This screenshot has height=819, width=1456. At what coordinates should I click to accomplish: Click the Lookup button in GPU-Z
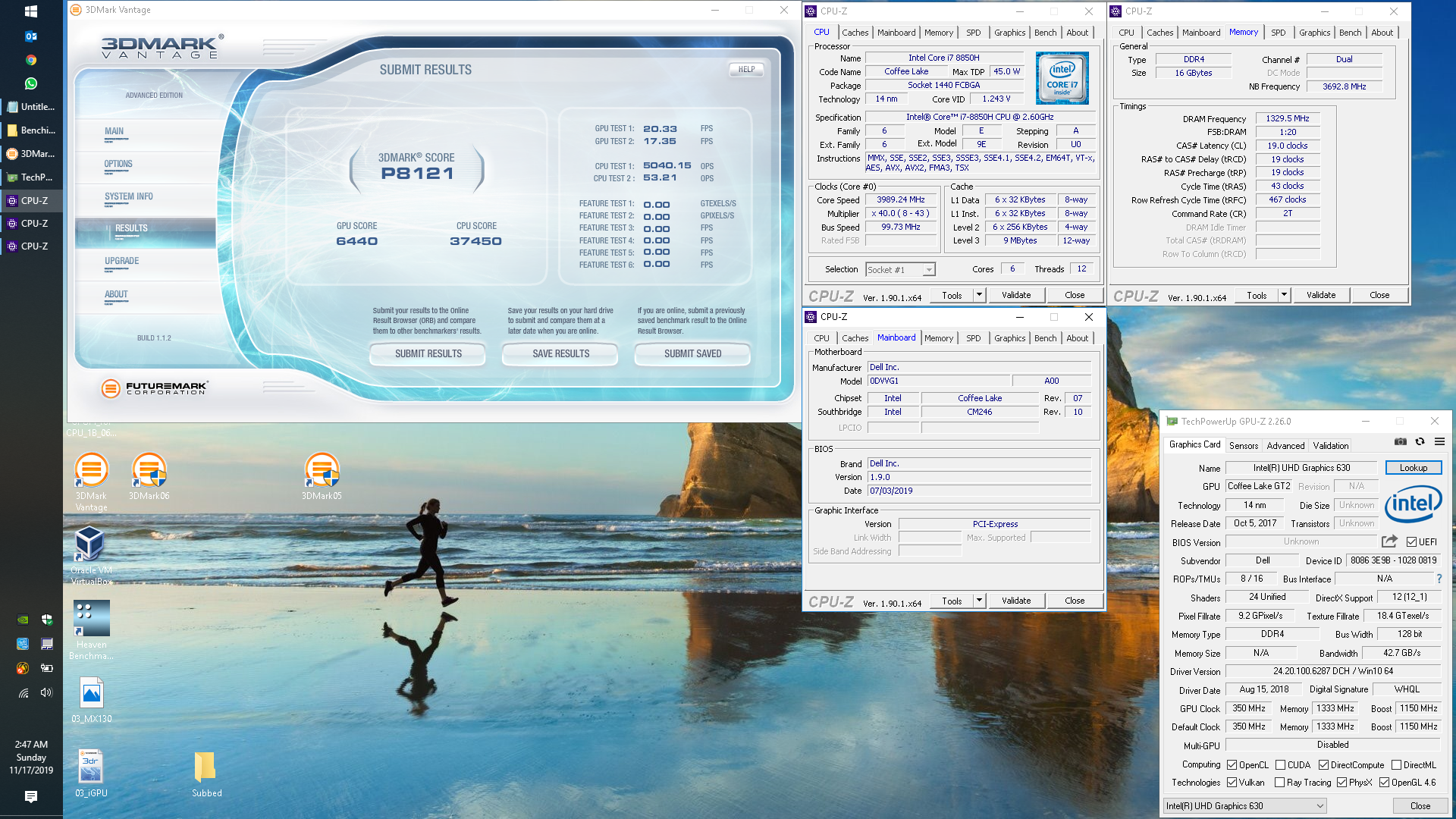1413,468
